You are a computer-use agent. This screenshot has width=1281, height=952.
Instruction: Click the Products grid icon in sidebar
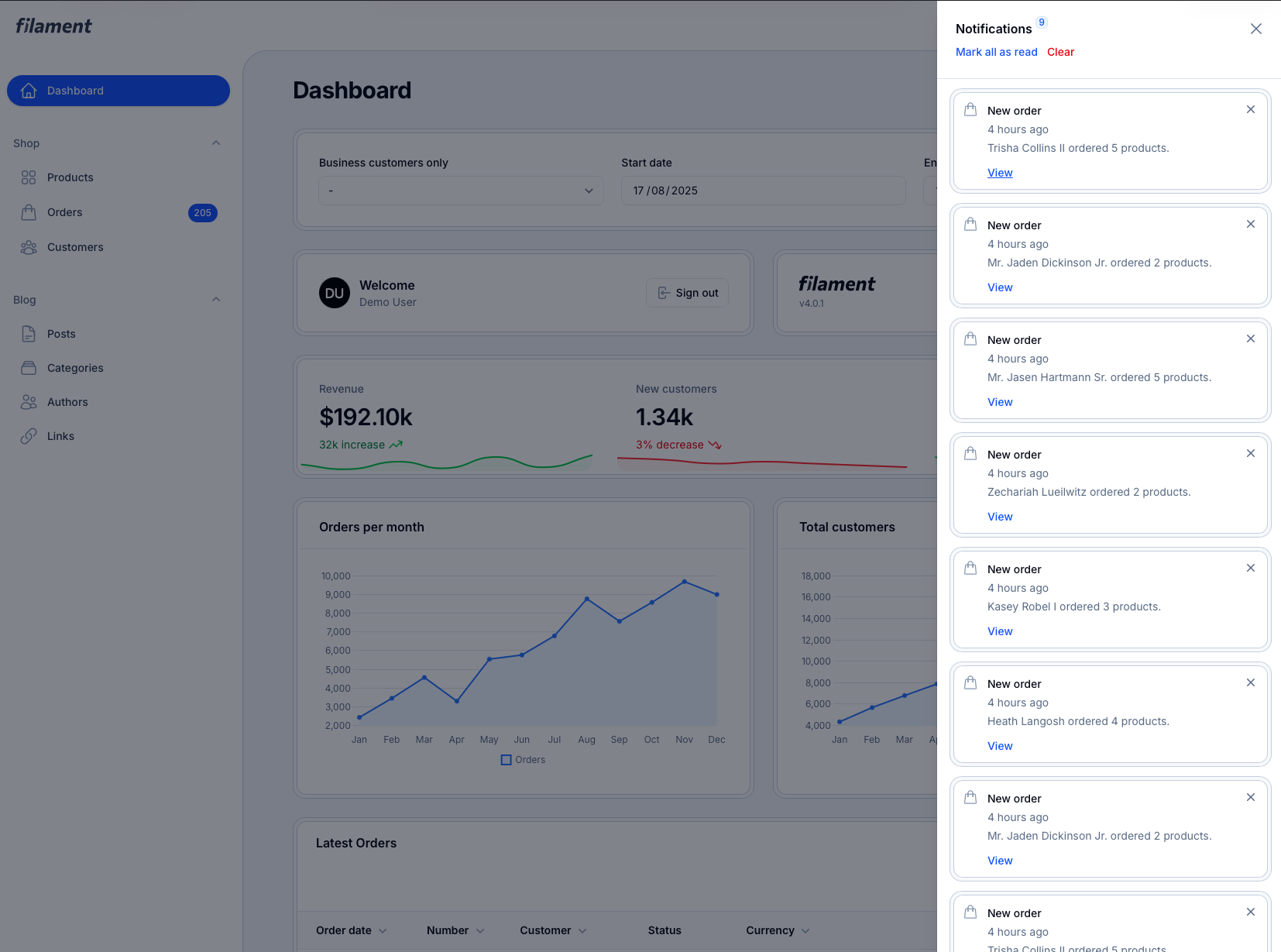pos(29,177)
